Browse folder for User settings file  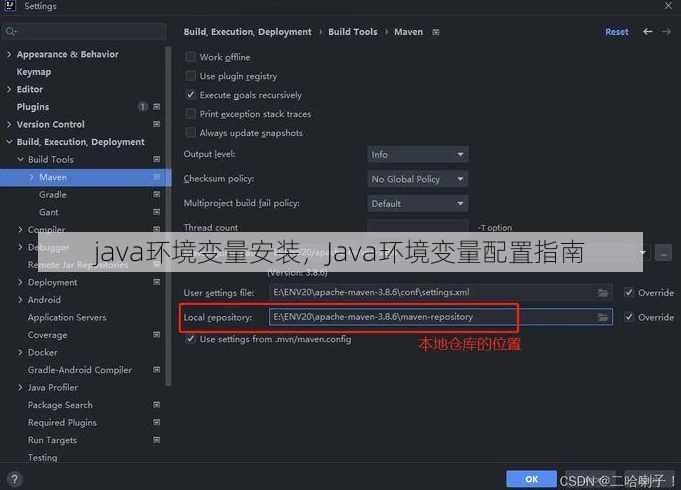click(x=603, y=293)
